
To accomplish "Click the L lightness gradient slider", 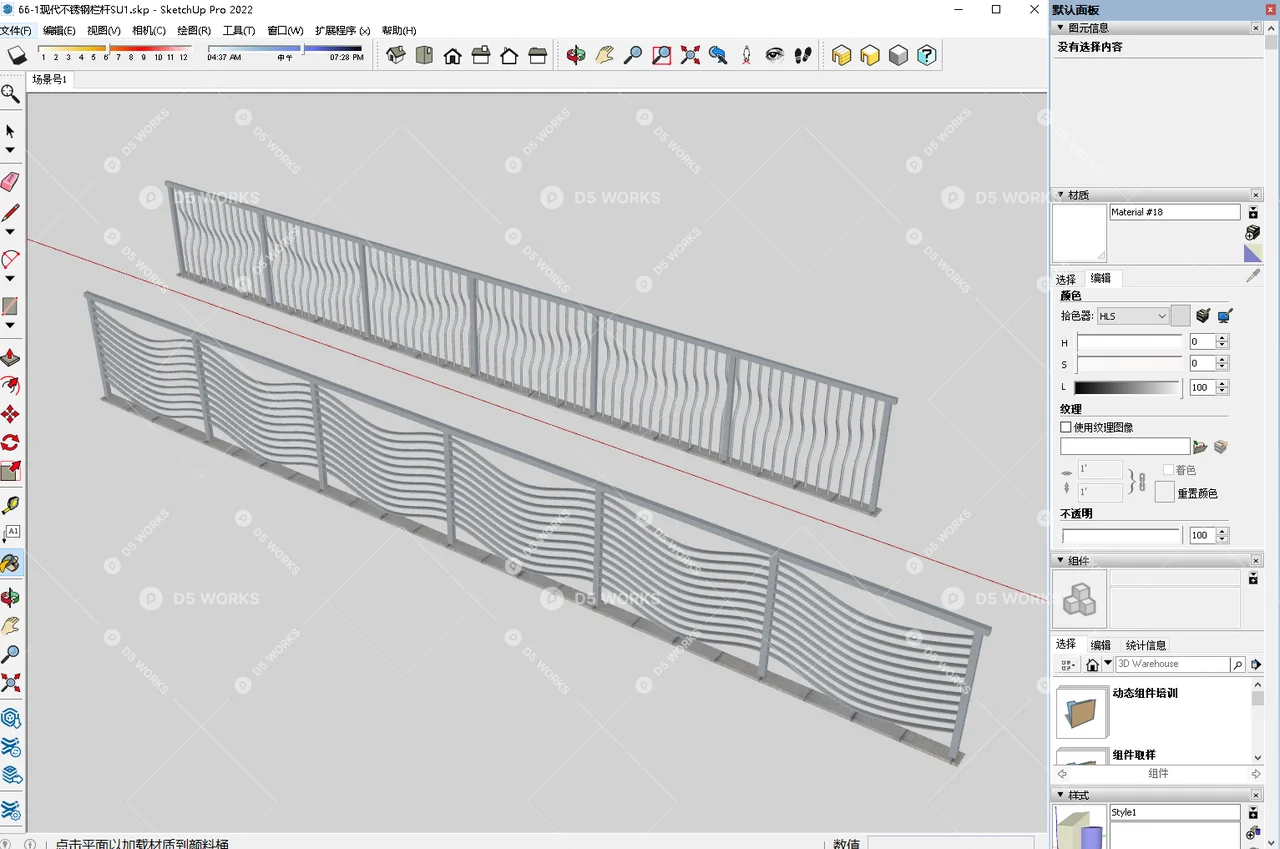I will [1128, 387].
